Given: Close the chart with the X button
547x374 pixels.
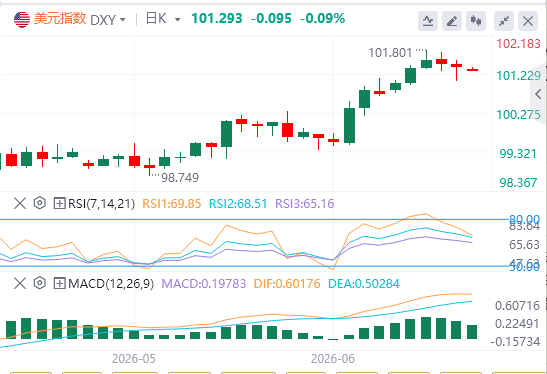Looking at the screenshot, I should pos(528,21).
